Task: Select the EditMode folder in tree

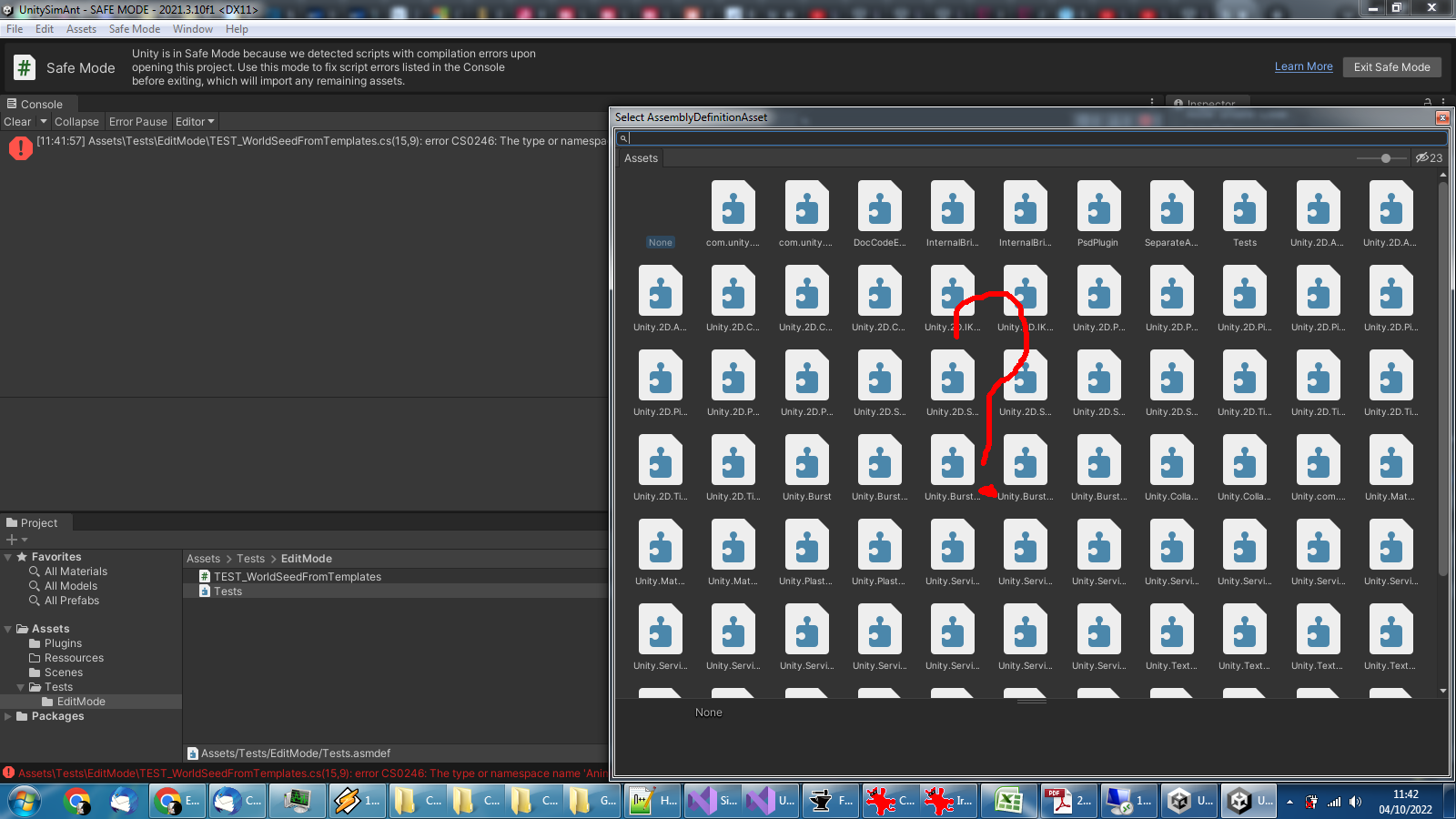Action: click(81, 702)
